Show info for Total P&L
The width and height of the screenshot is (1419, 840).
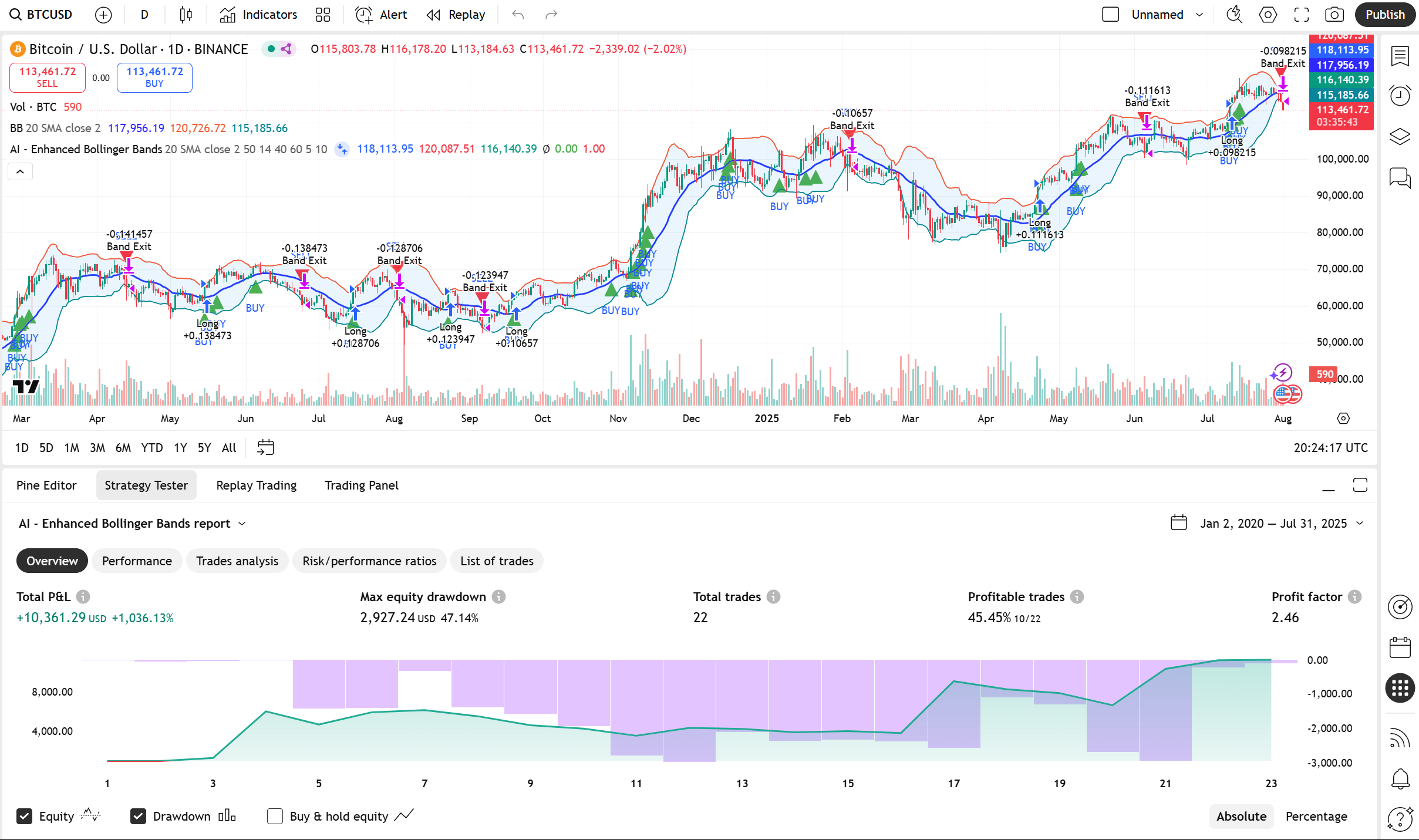pyautogui.click(x=83, y=597)
